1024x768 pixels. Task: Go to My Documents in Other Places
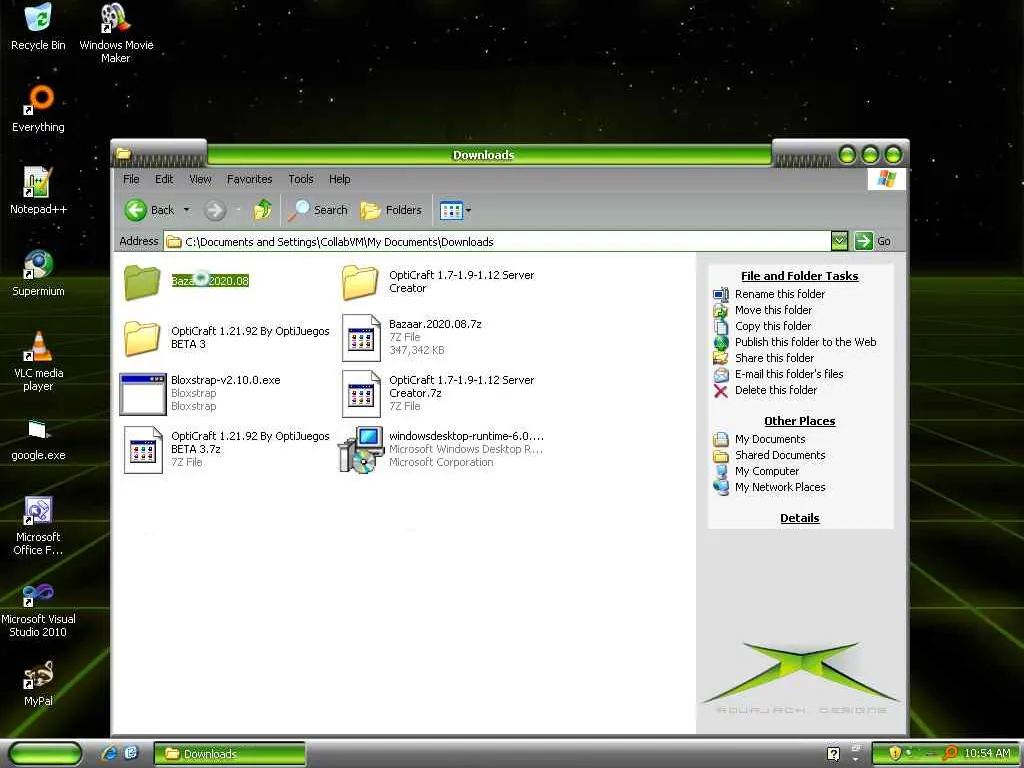[x=770, y=439]
